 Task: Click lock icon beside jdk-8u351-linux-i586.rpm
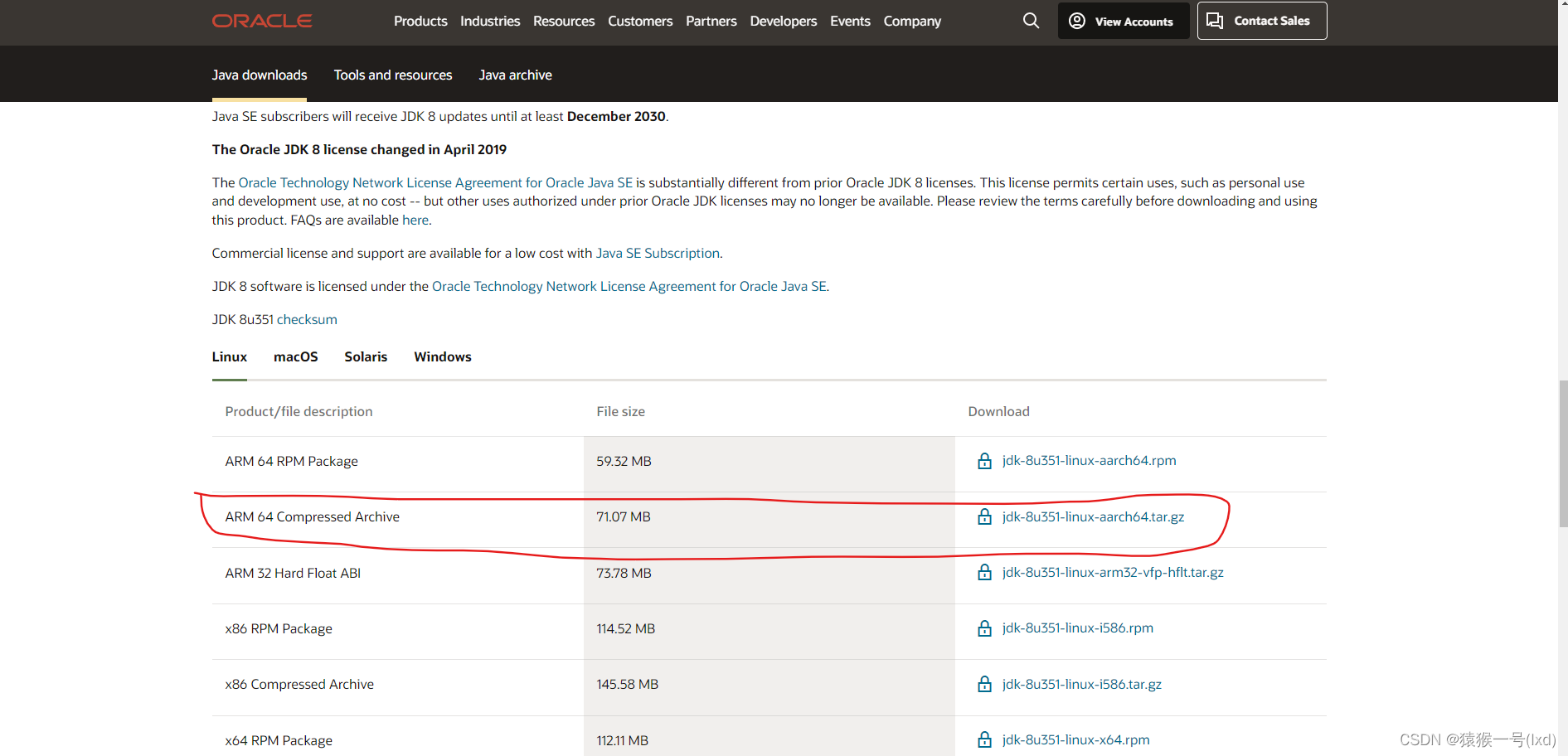coord(984,628)
